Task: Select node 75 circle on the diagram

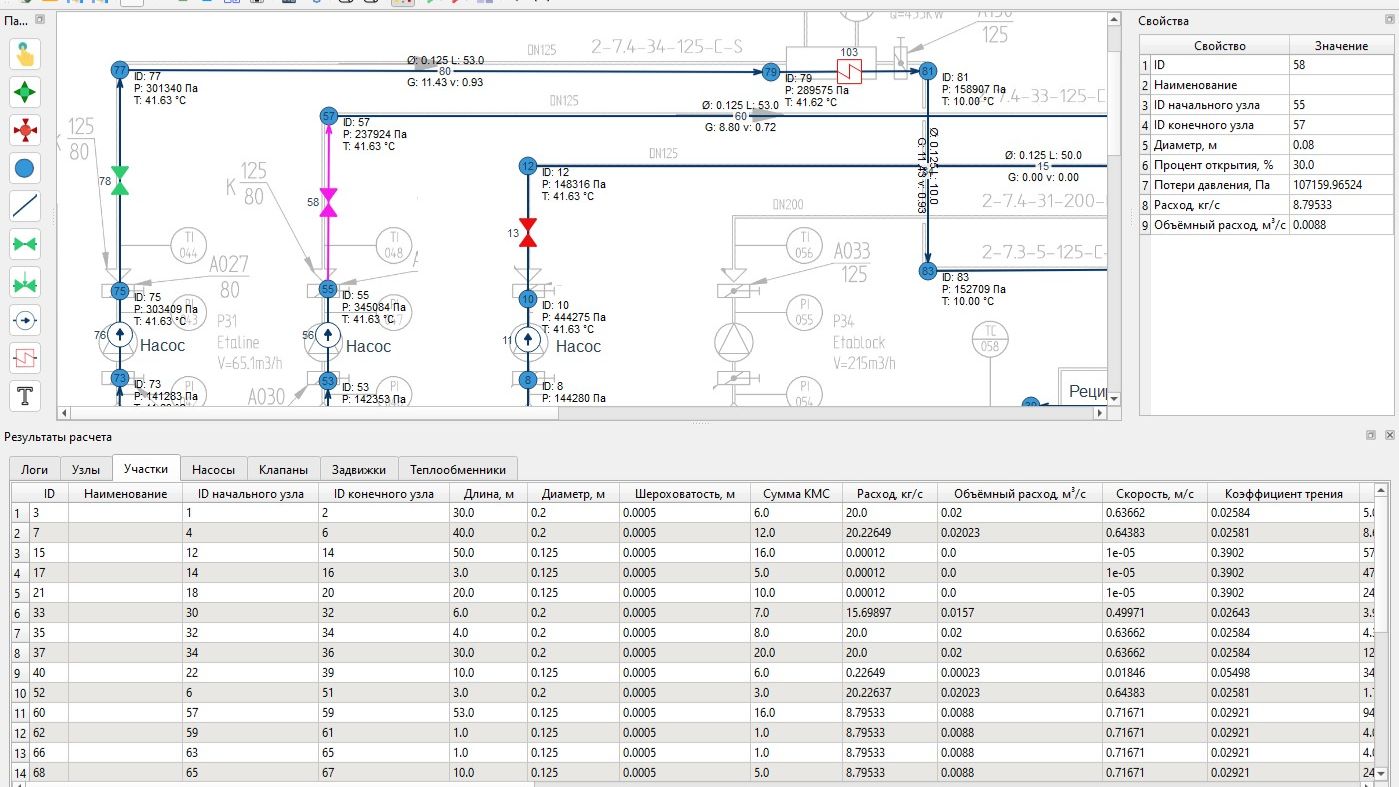Action: click(x=120, y=290)
